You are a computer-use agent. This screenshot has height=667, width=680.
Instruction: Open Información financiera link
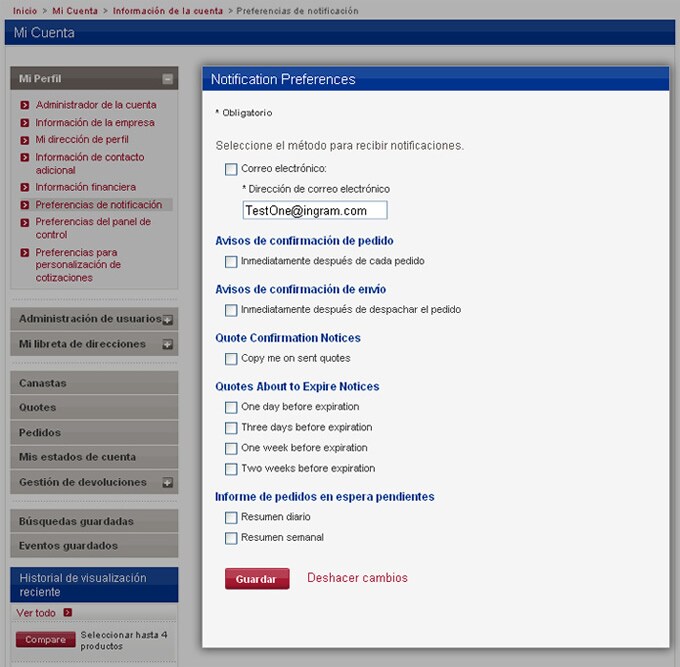[86, 187]
